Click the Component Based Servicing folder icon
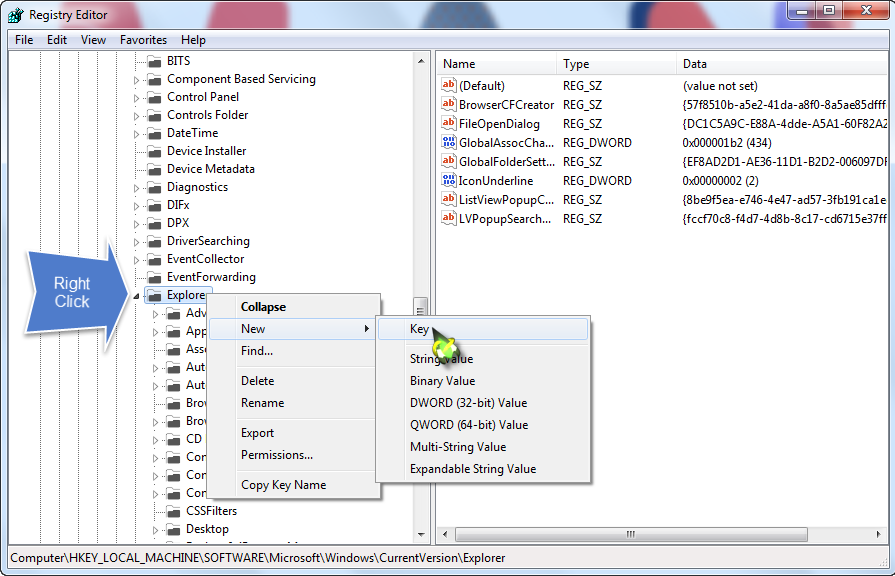This screenshot has height=576, width=895. pos(154,79)
